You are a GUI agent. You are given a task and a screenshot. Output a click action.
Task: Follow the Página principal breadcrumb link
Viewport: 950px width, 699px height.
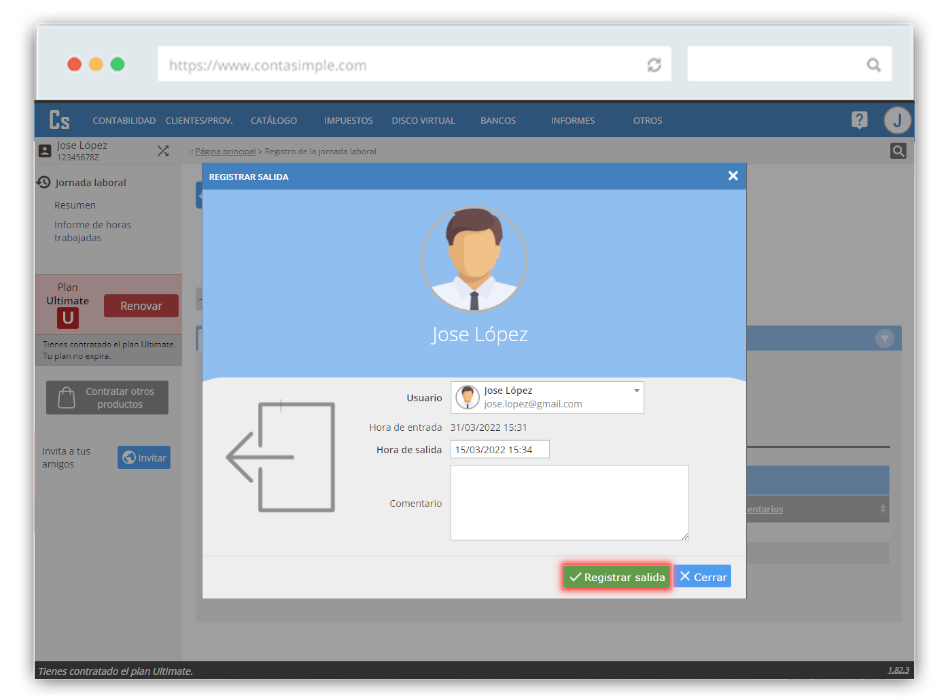(x=225, y=151)
